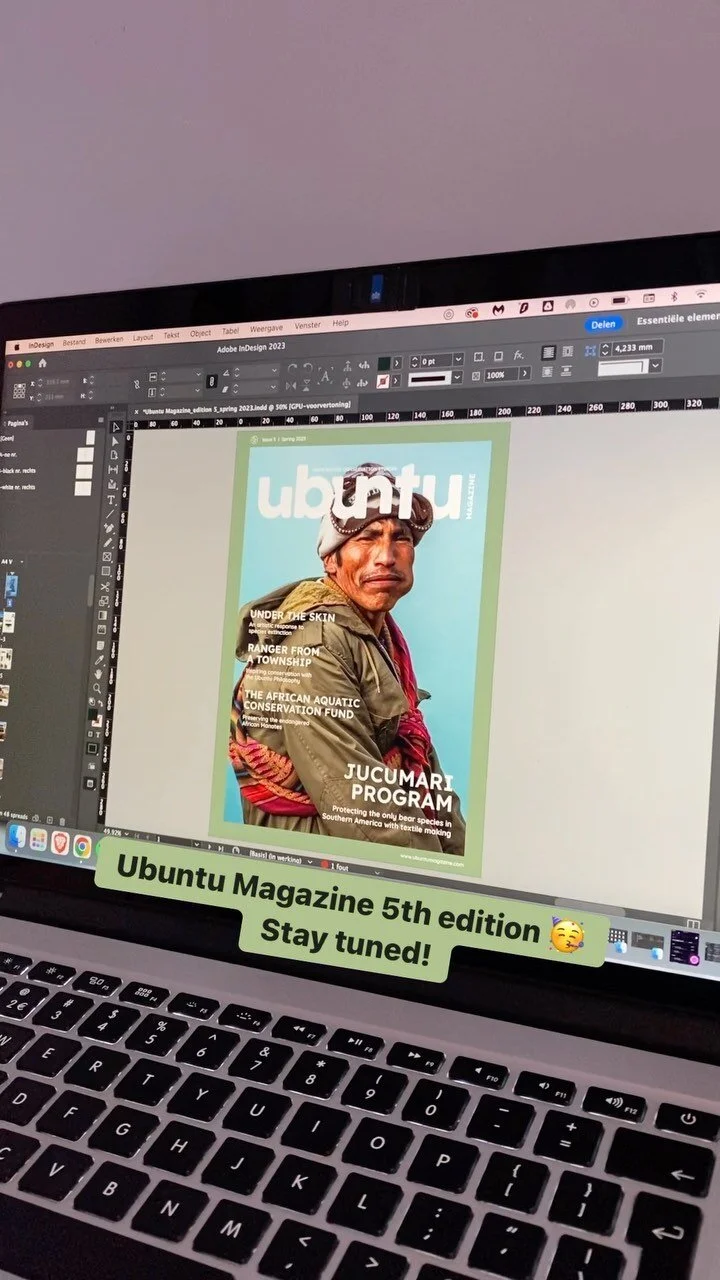Open the Layout menu
The image size is (720, 1280).
point(143,338)
